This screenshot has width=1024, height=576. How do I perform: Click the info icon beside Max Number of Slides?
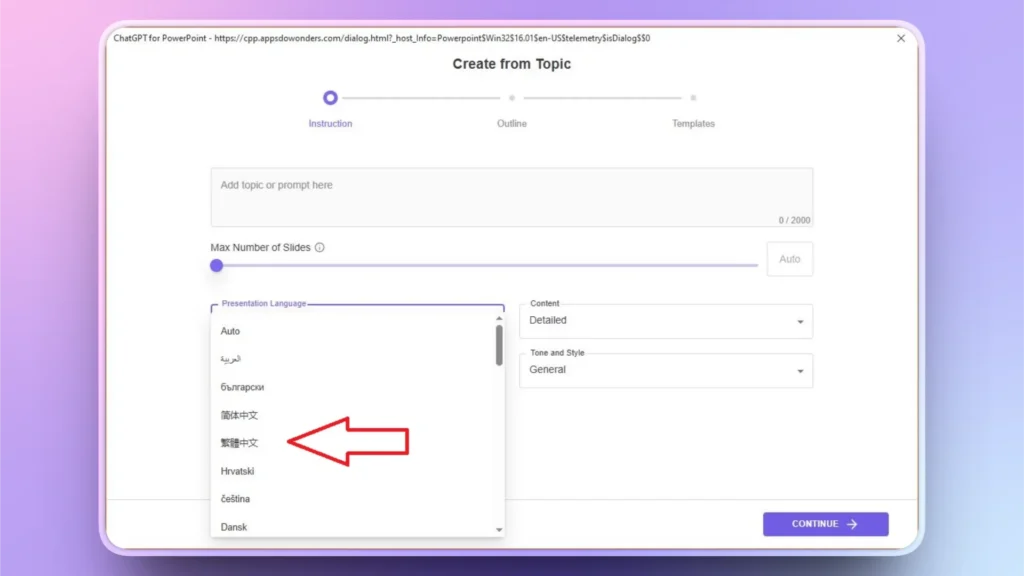pos(320,248)
